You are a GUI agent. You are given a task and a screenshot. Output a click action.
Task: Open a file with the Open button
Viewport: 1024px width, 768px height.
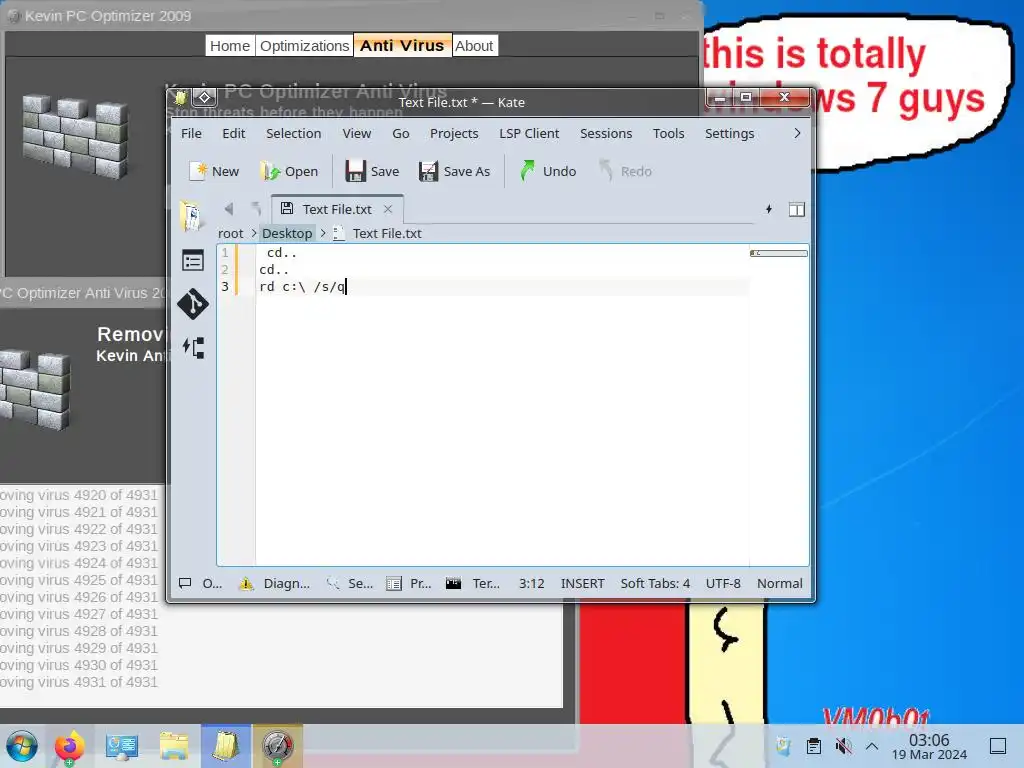tap(288, 171)
